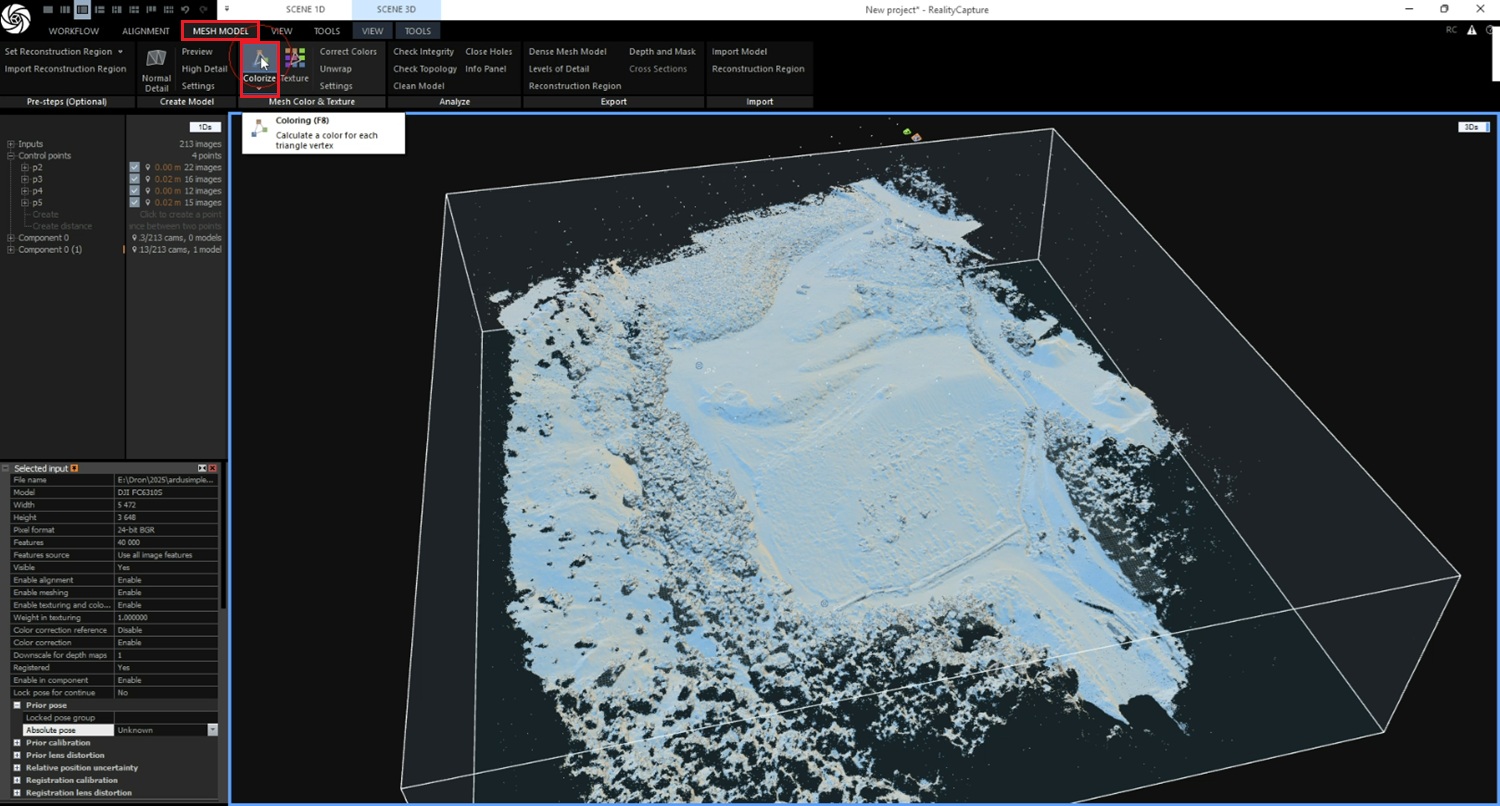
Task: Switch to the ALIGNMENT ribbon tab
Action: pyautogui.click(x=146, y=31)
